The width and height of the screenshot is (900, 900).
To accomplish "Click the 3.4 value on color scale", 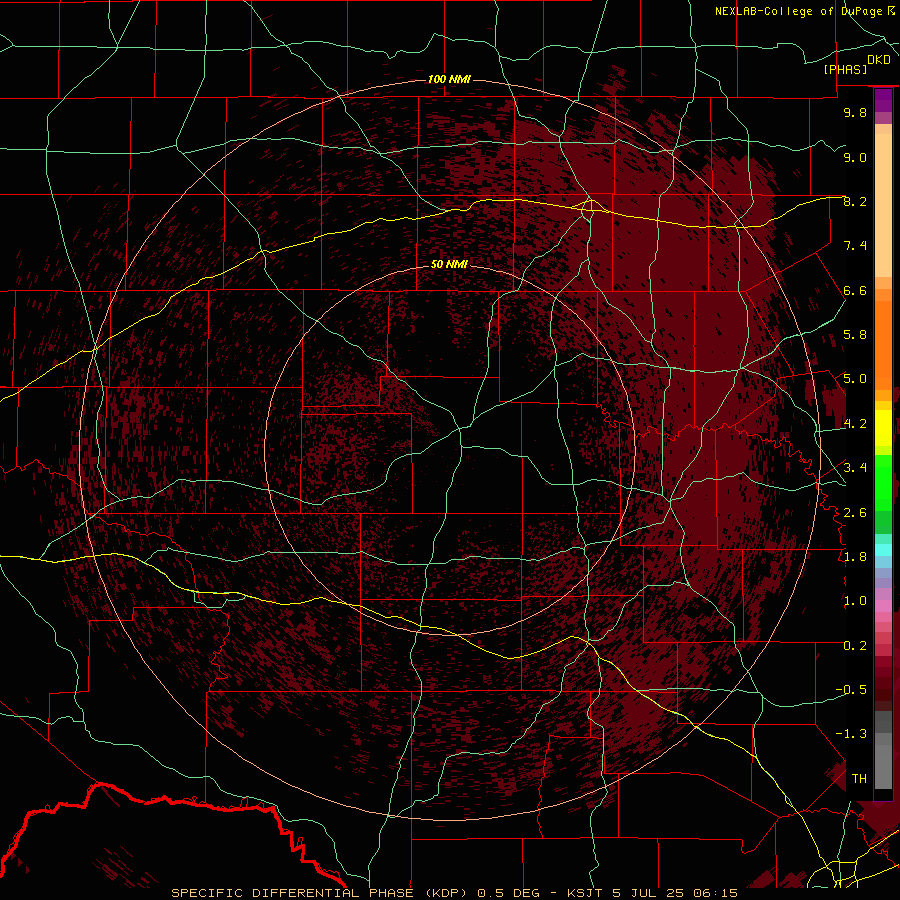I will pyautogui.click(x=855, y=467).
